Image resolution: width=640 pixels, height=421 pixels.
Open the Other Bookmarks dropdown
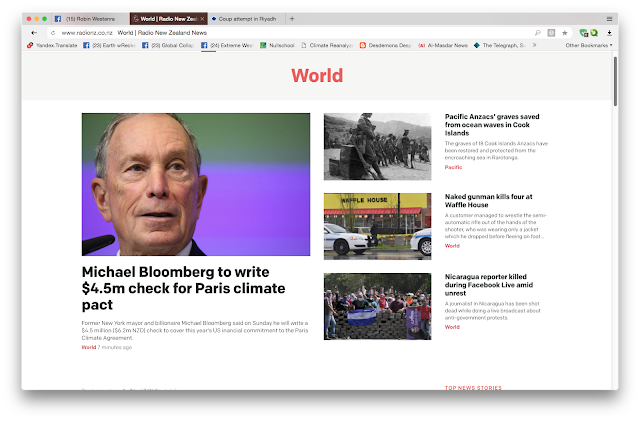589,45
